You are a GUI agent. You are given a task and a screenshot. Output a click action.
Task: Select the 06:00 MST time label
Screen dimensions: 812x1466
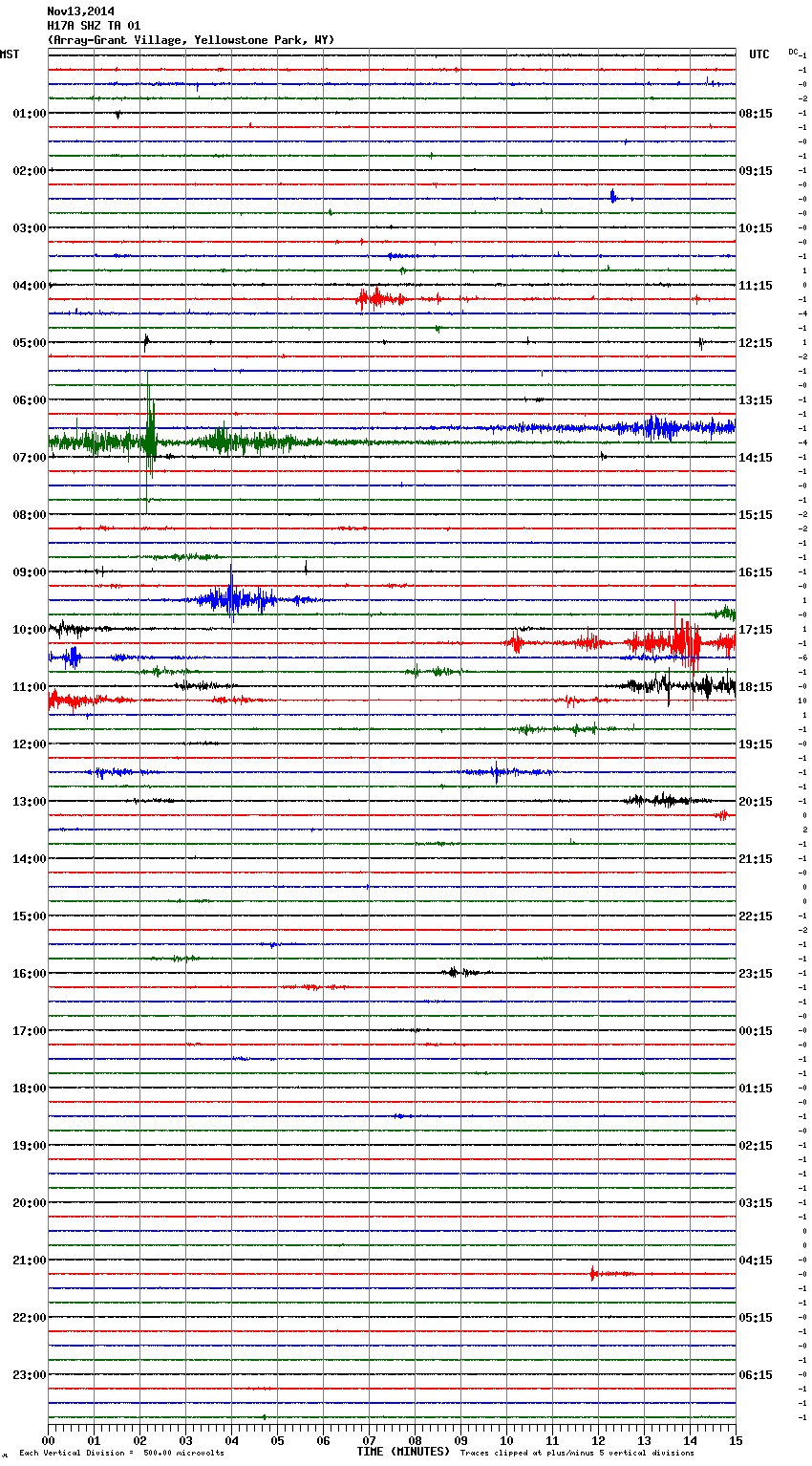point(30,400)
